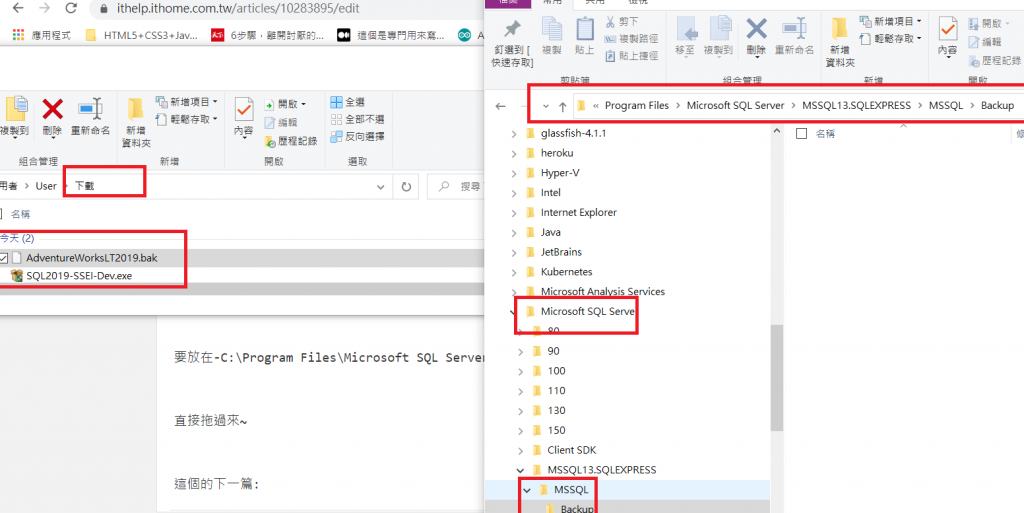Click Pin to Quick Access (釘選到快速存取) in the Backup window

pyautogui.click(x=513, y=43)
